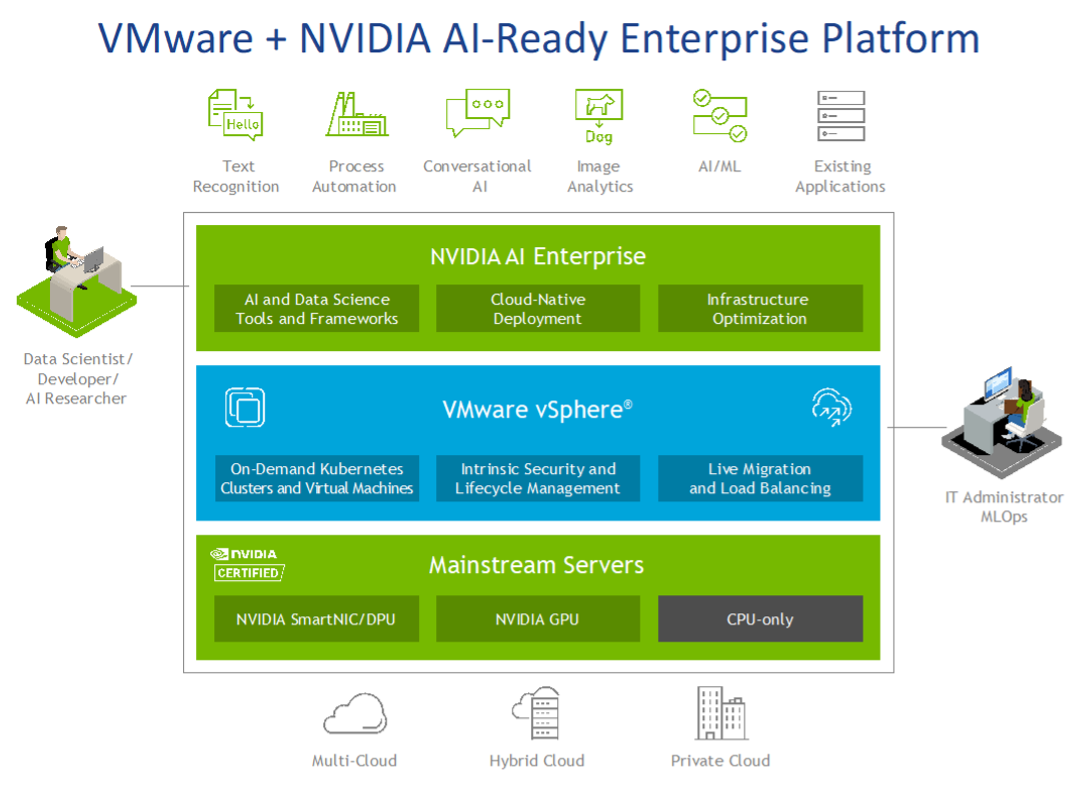1089x785 pixels.
Task: Select the Existing Applications server stack icon
Action: point(841,115)
